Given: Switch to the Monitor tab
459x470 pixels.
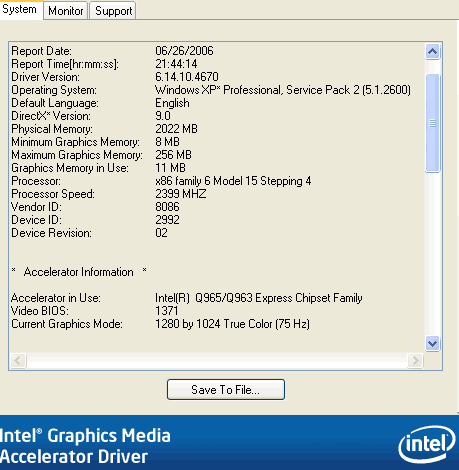Looking at the screenshot, I should (66, 11).
